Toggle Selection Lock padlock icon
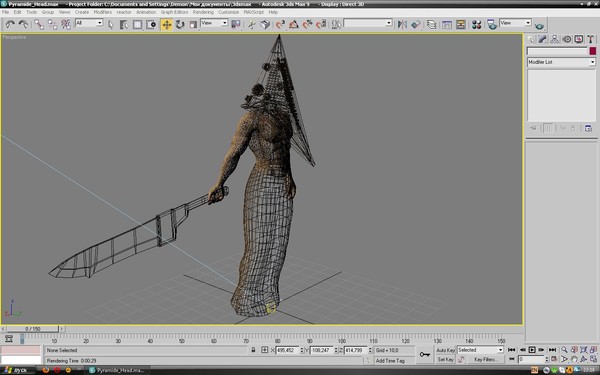Image resolution: width=600 pixels, height=375 pixels. click(x=253, y=350)
